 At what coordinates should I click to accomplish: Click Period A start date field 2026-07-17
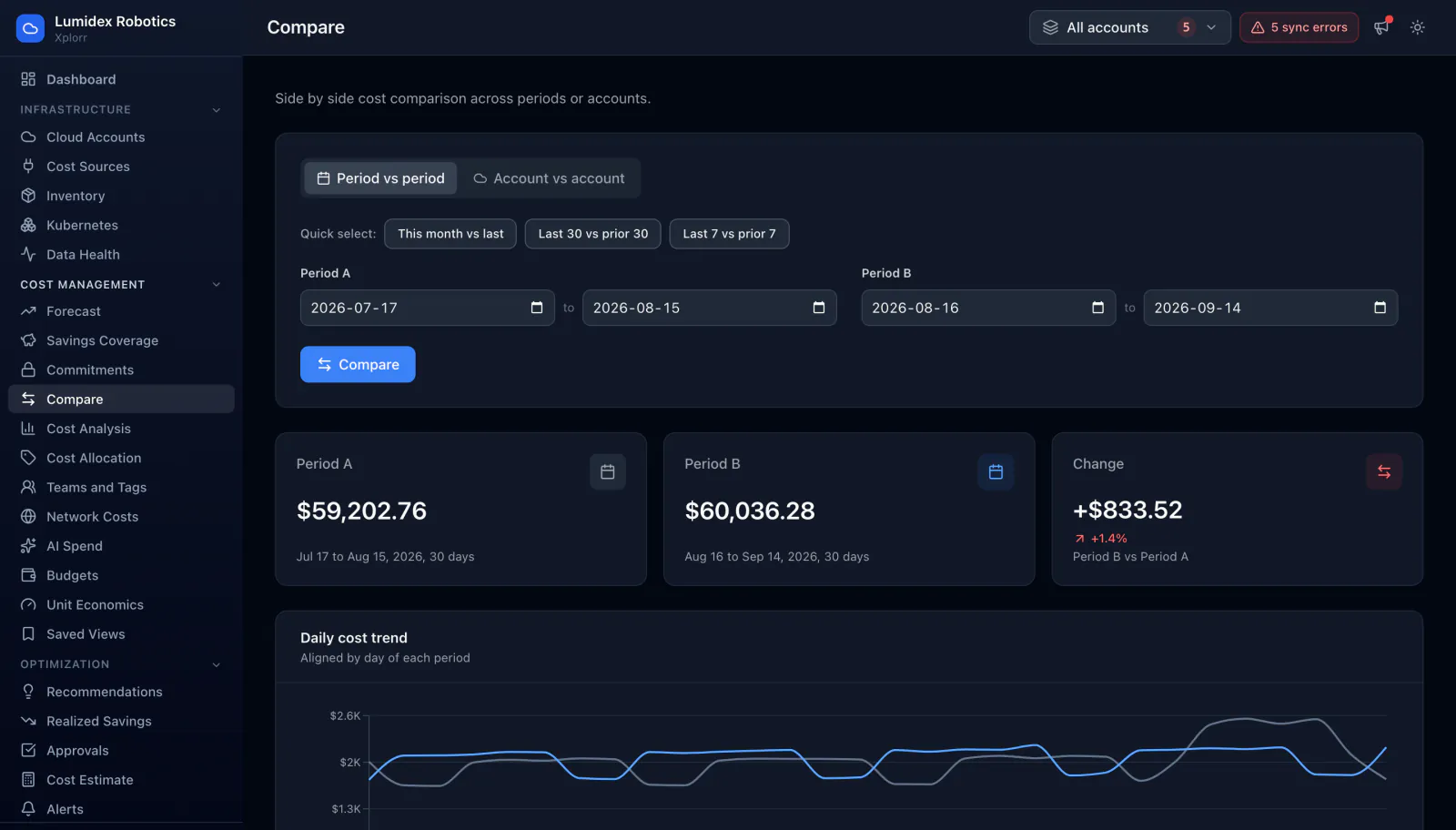pyautogui.click(x=427, y=308)
